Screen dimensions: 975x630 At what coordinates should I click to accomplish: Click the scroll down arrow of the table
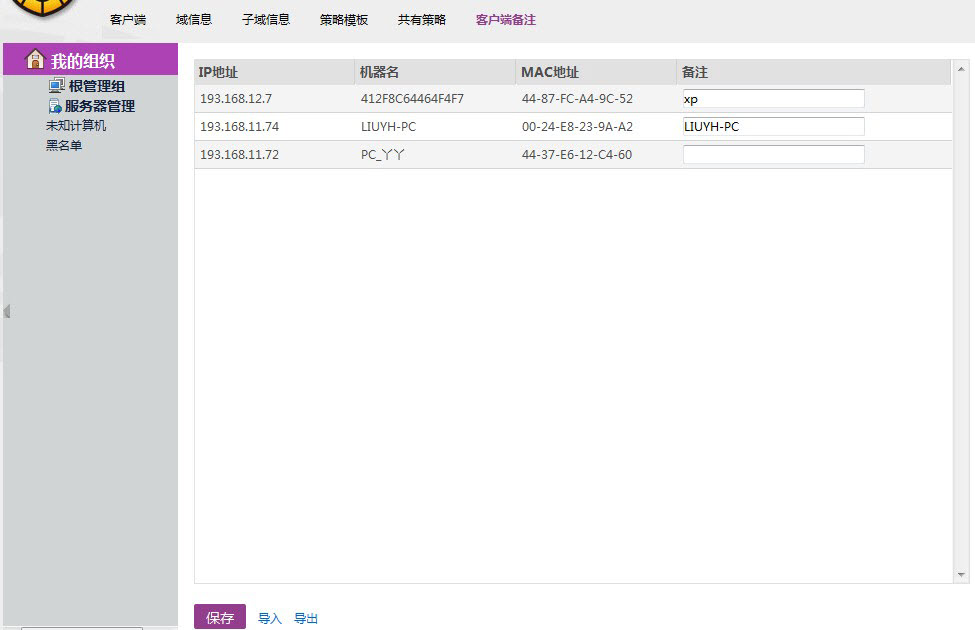[x=962, y=575]
